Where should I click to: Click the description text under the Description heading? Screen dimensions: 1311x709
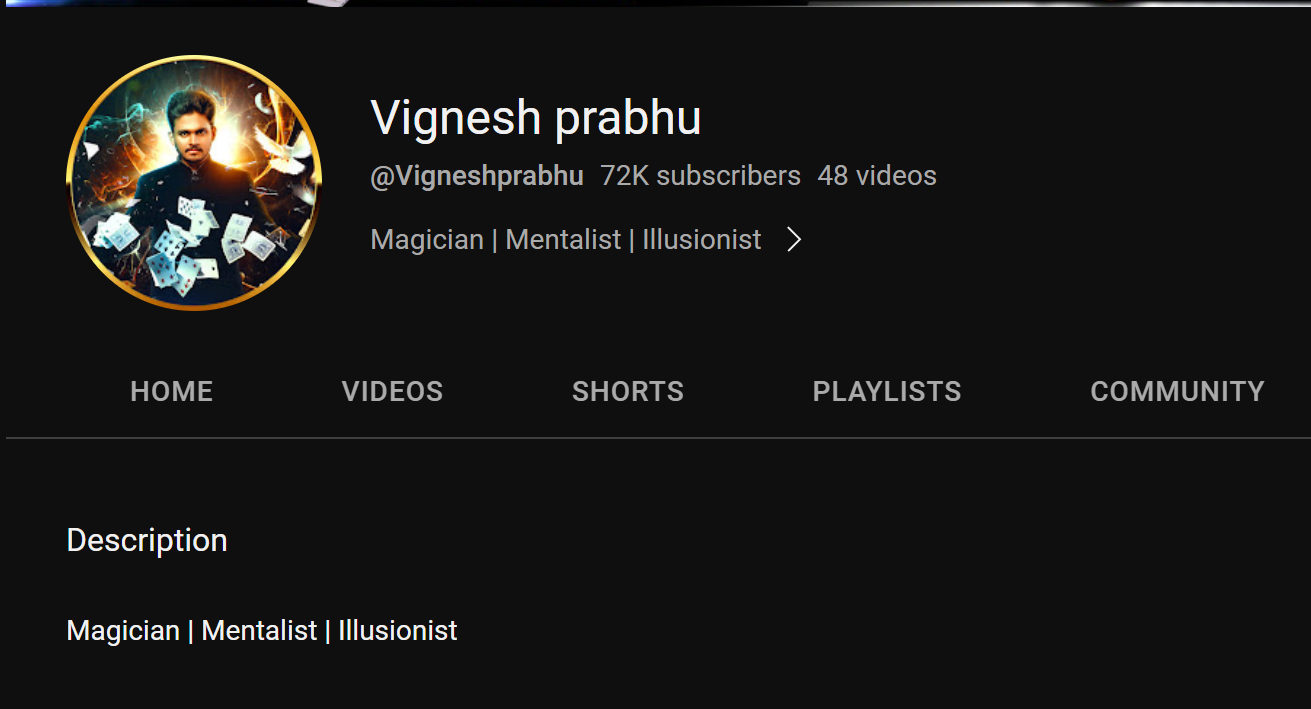pyautogui.click(x=262, y=631)
